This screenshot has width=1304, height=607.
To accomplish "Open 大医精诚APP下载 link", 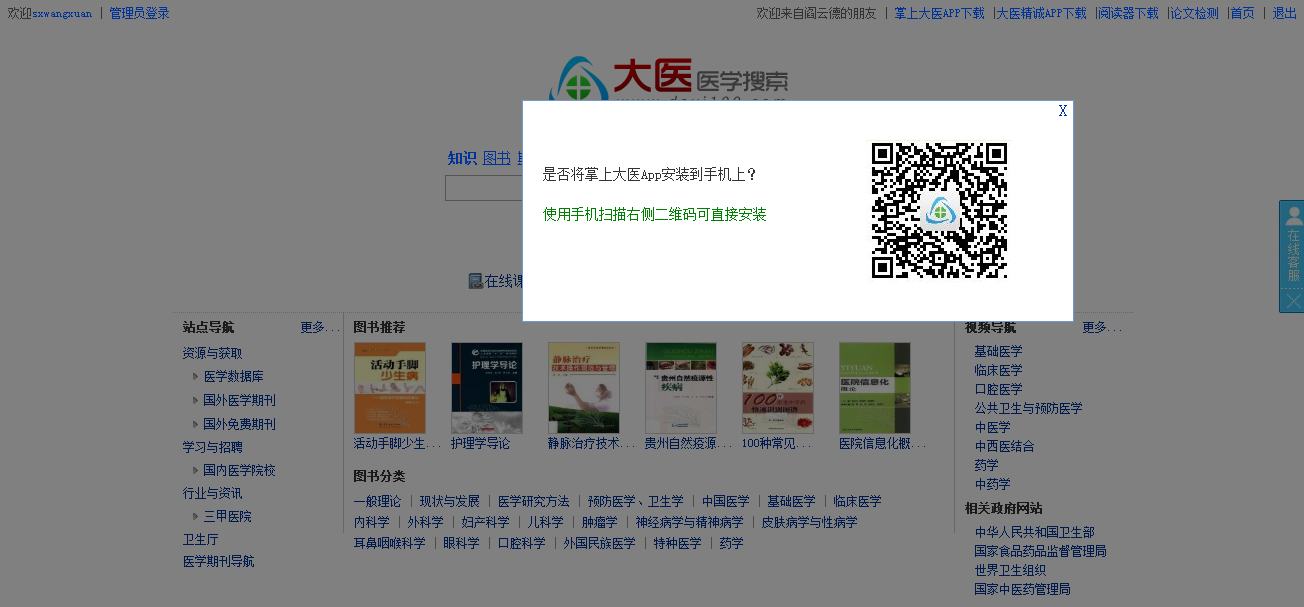I will pyautogui.click(x=1041, y=13).
